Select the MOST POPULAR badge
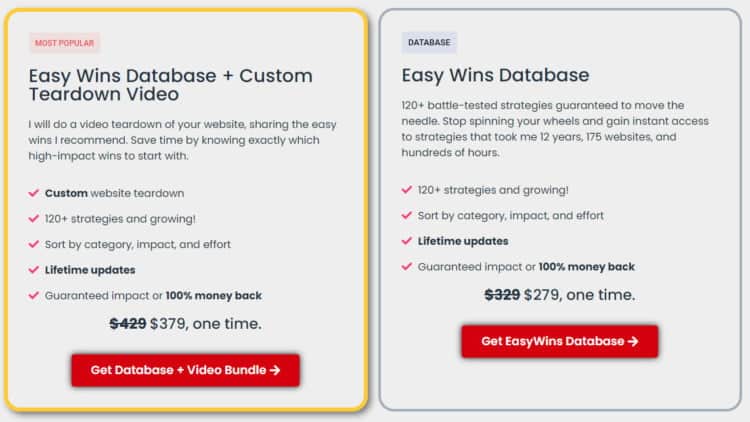Screen dimensions: 750x422 (x=65, y=43)
